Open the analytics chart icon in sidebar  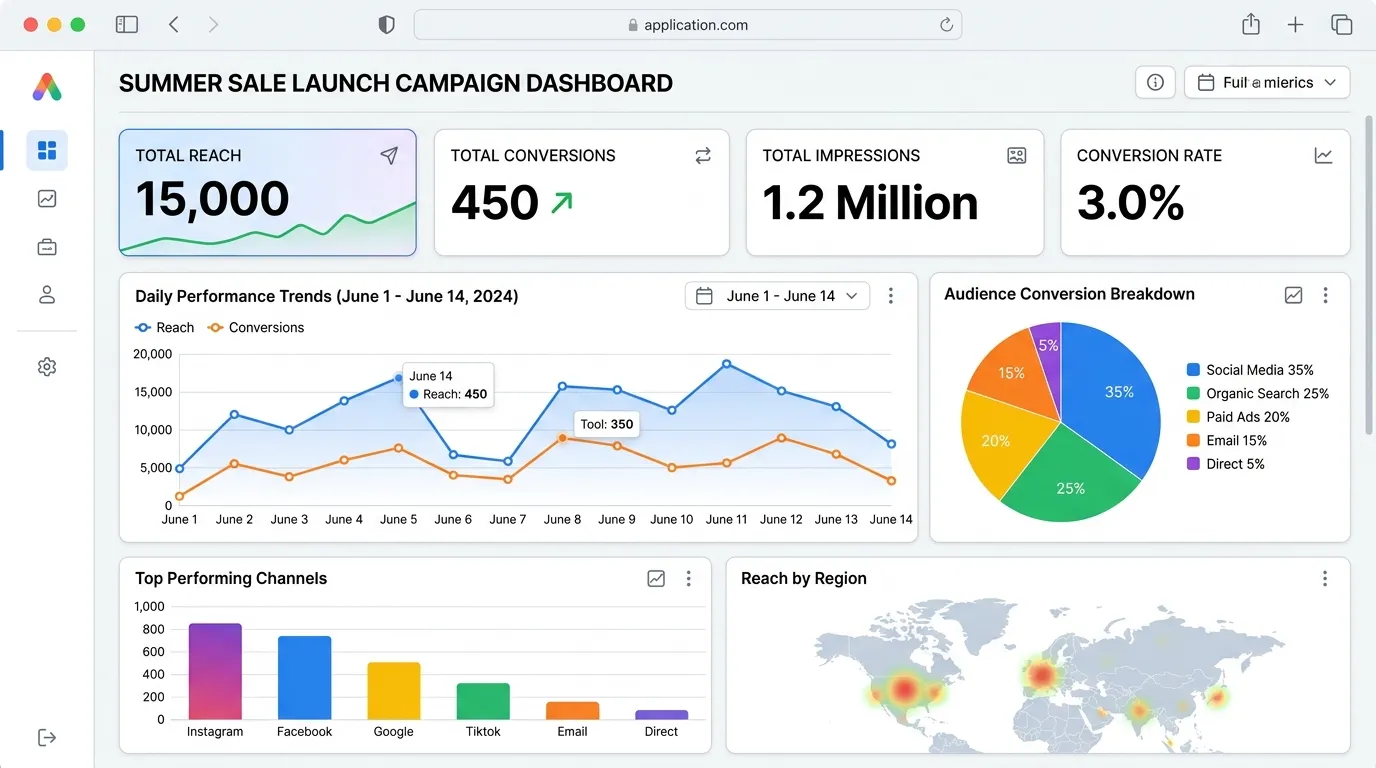tap(47, 198)
